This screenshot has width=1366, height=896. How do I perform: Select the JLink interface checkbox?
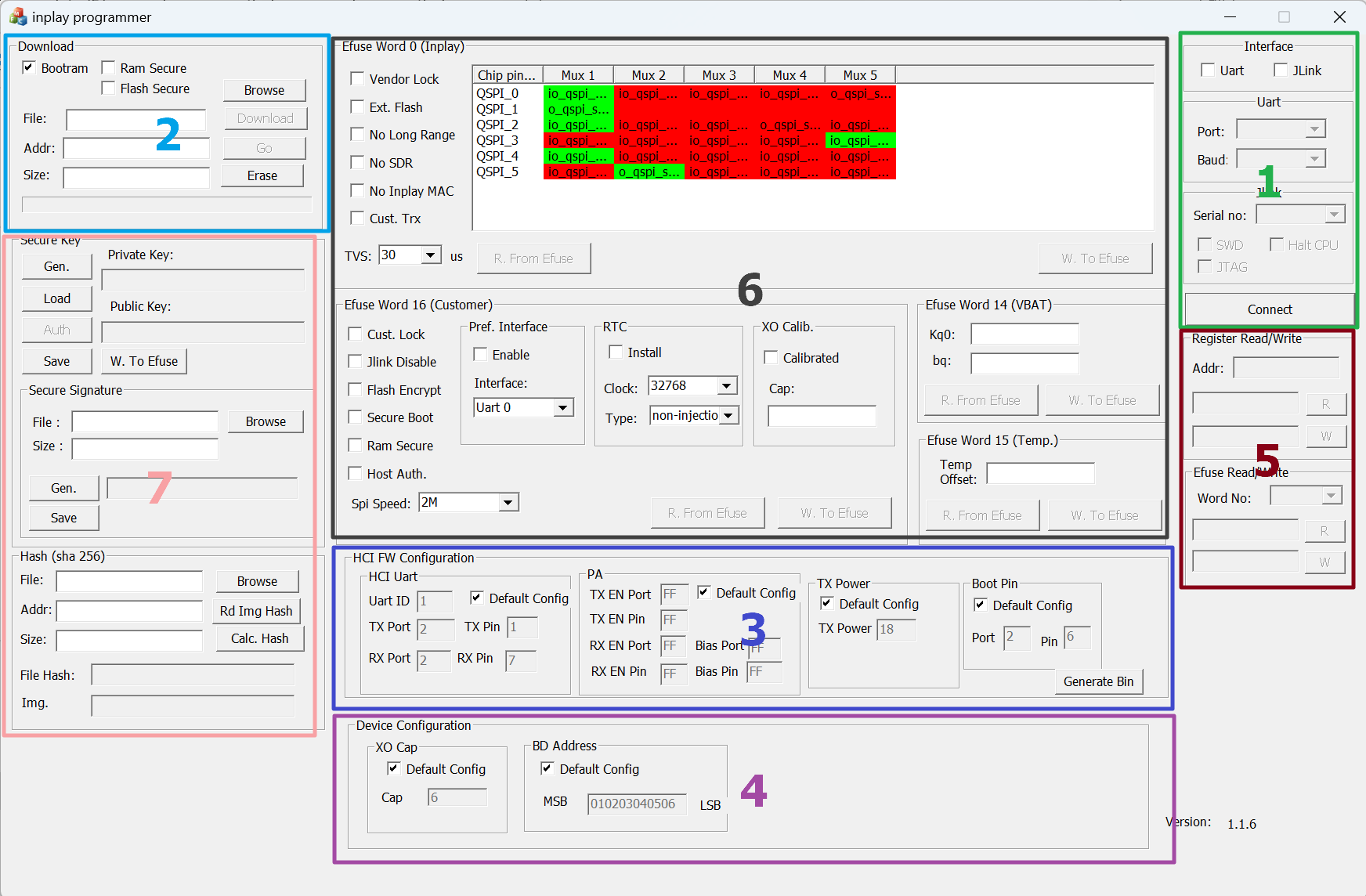point(1281,70)
